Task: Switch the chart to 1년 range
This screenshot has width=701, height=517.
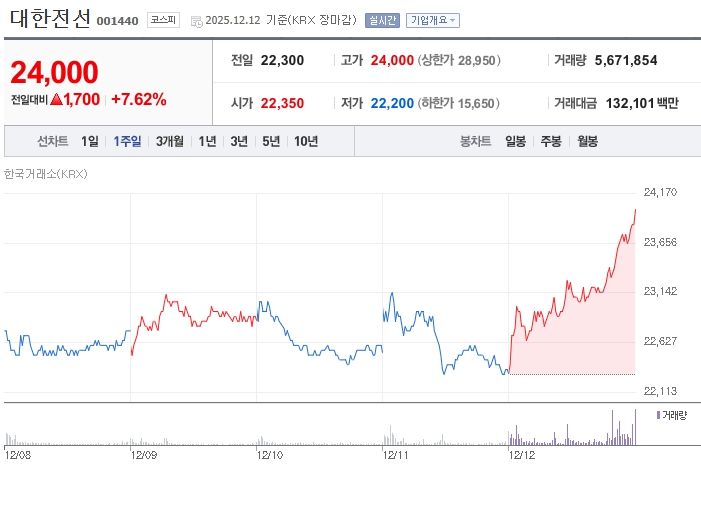Action: coord(207,141)
